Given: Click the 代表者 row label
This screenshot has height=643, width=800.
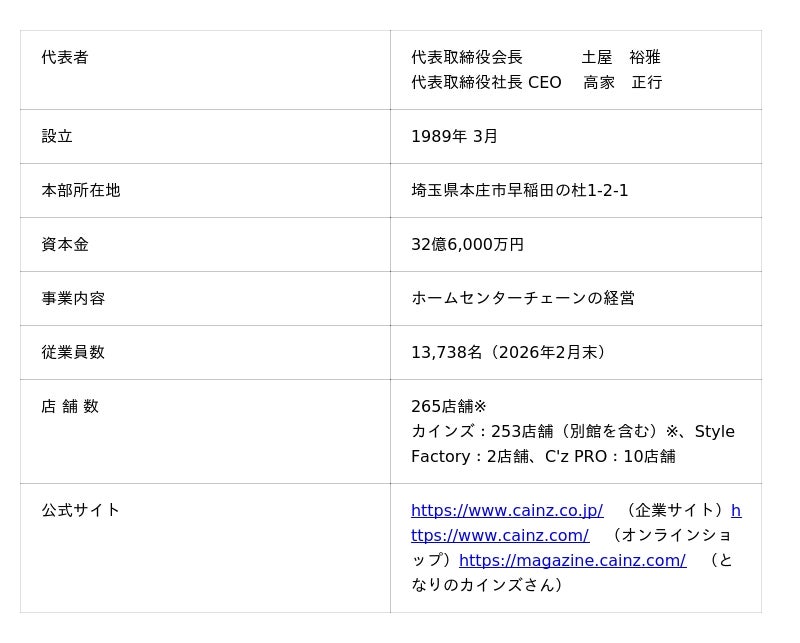Looking at the screenshot, I should (x=65, y=58).
